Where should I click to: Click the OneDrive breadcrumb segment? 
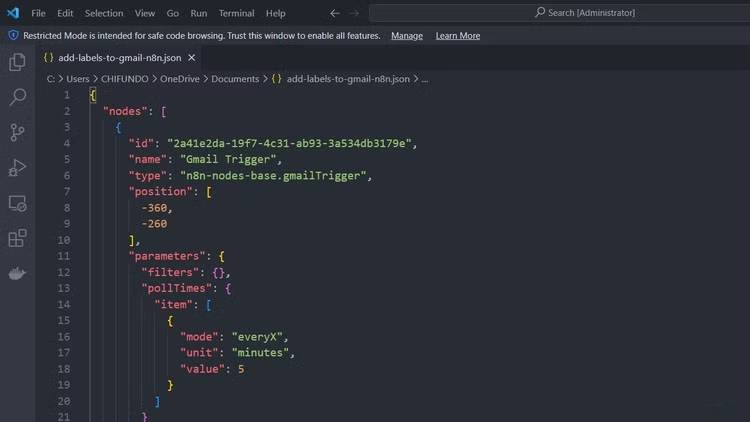pyautogui.click(x=179, y=79)
